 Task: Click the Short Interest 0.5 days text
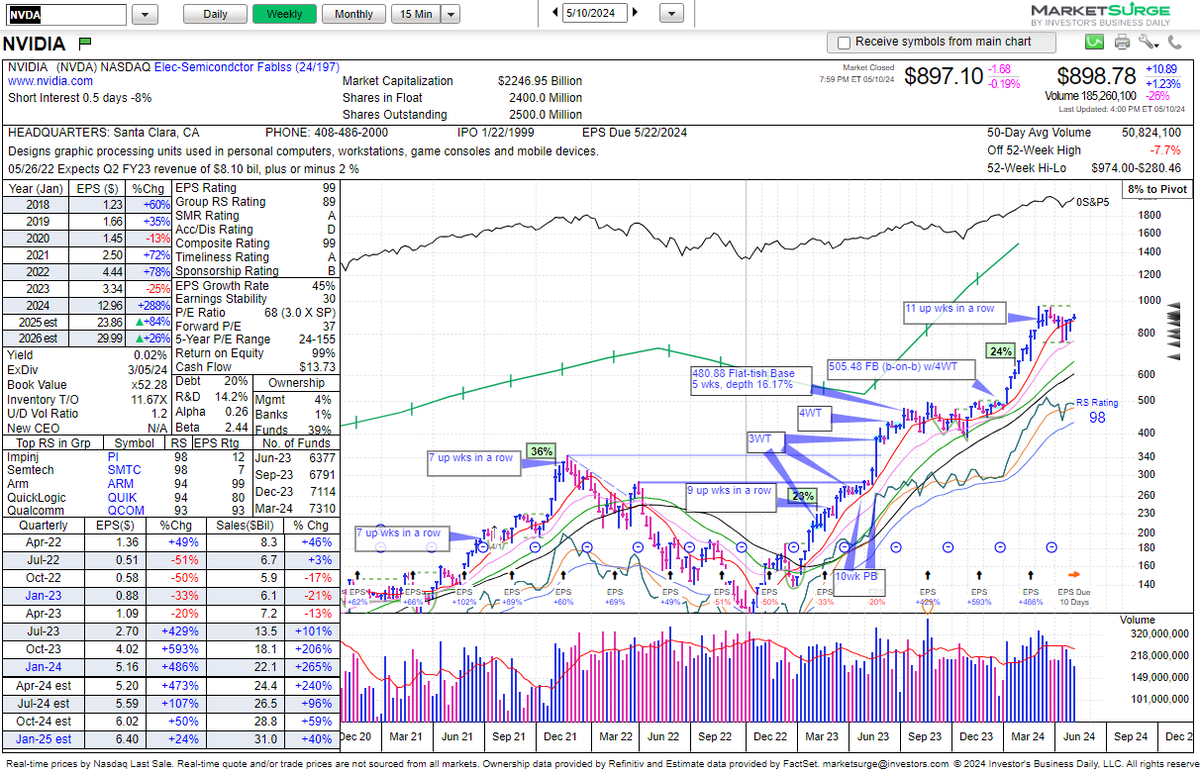pyautogui.click(x=80, y=98)
